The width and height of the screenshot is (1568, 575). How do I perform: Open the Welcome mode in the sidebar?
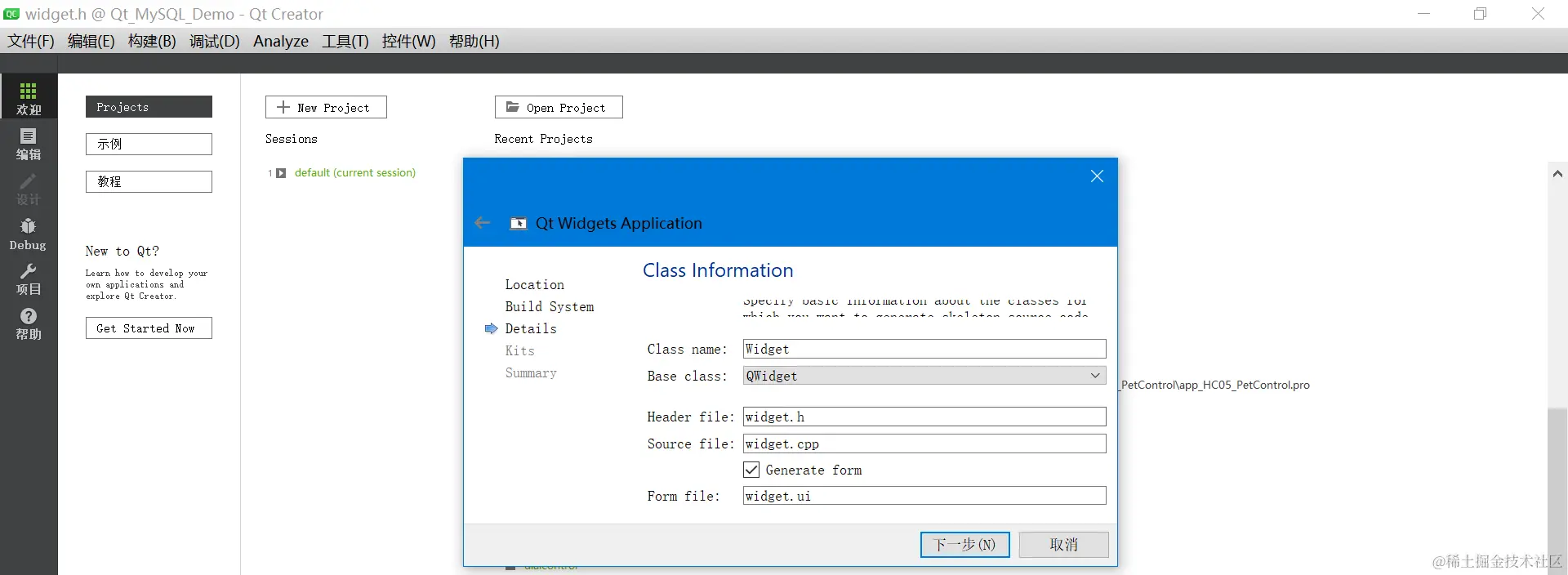(29, 96)
